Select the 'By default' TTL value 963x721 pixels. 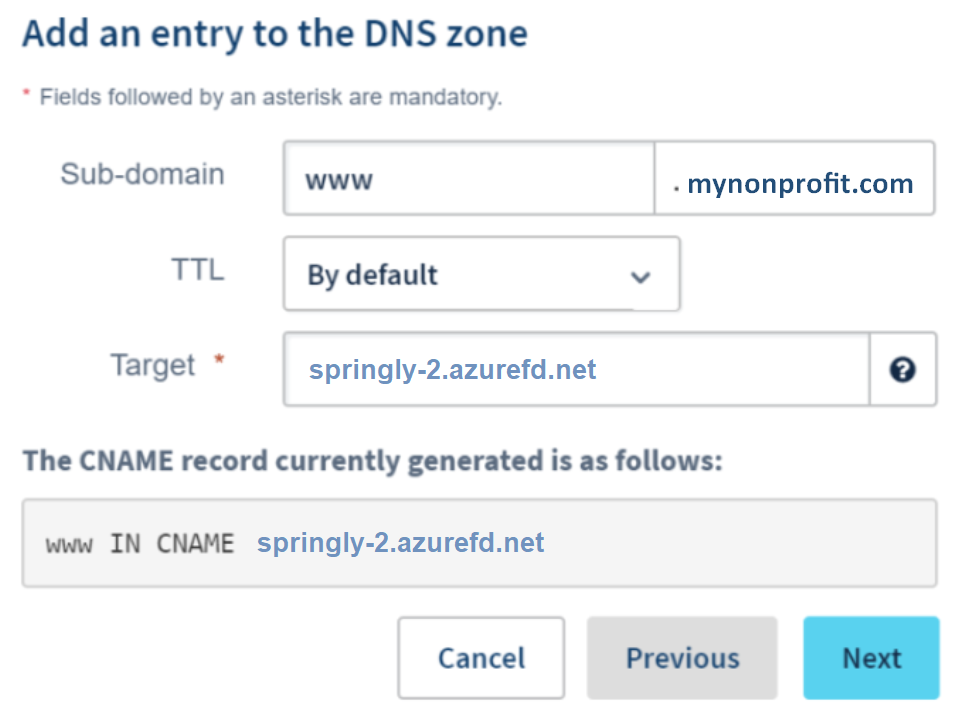(373, 275)
